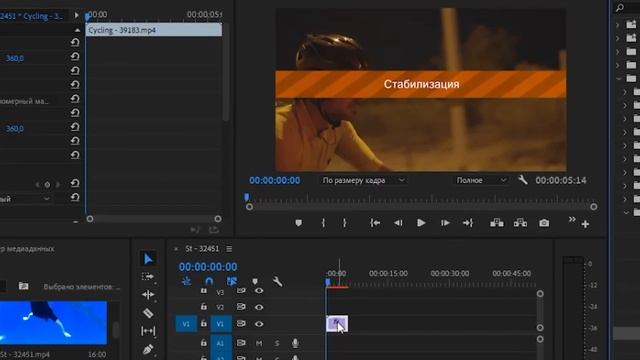The width and height of the screenshot is (640, 360).
Task: Select the Slip tool
Action: (x=148, y=331)
